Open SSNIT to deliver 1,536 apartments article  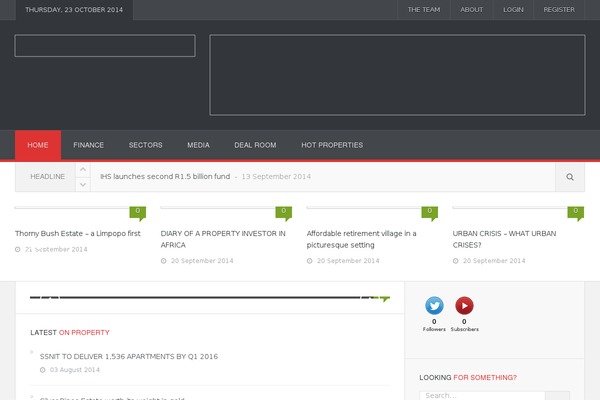(x=129, y=356)
